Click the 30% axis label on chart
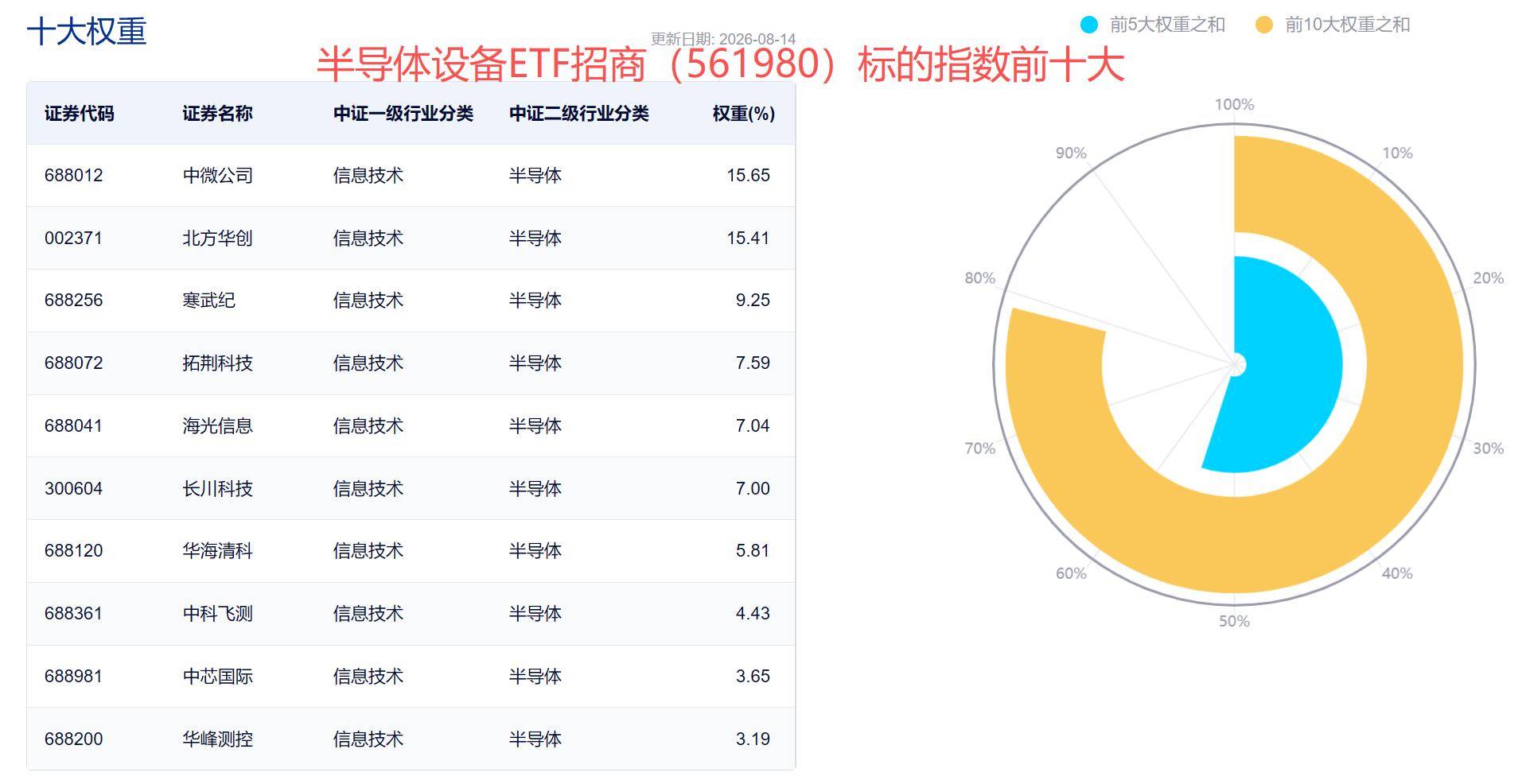 point(1488,448)
